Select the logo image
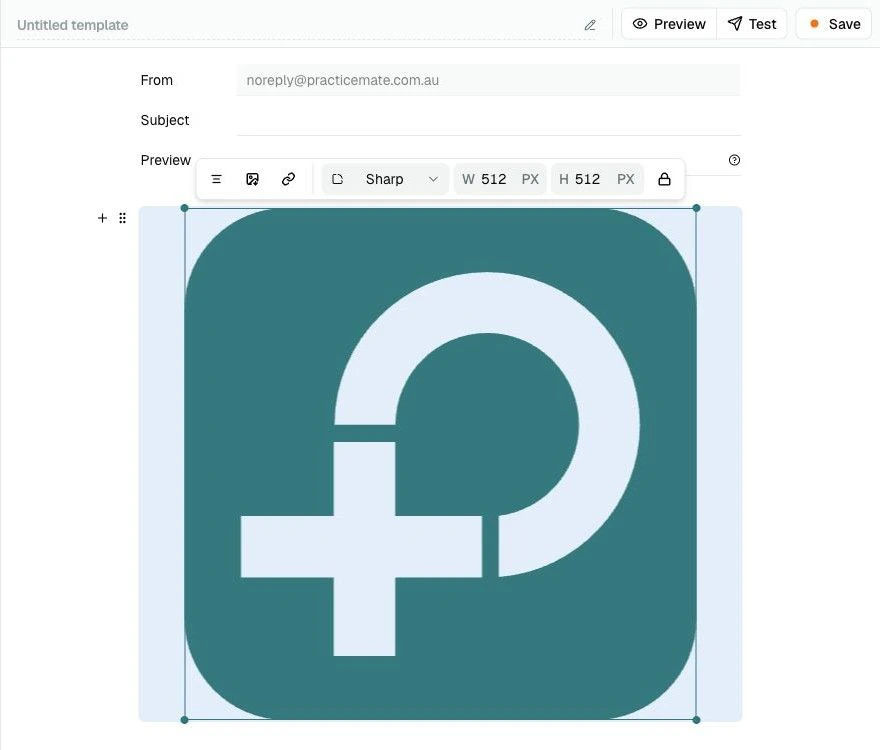 (x=441, y=464)
